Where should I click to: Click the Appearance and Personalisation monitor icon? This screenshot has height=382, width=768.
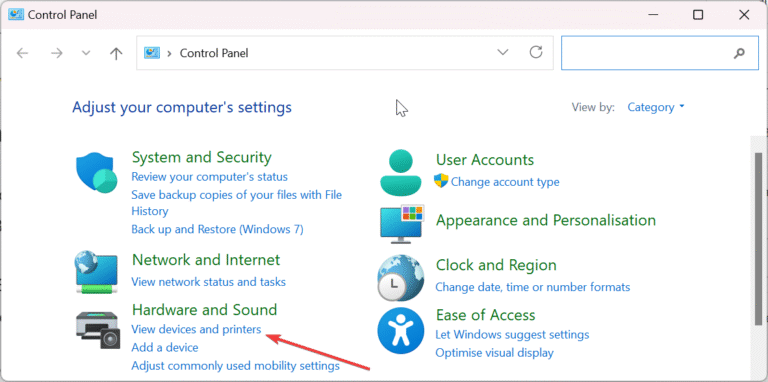[402, 224]
